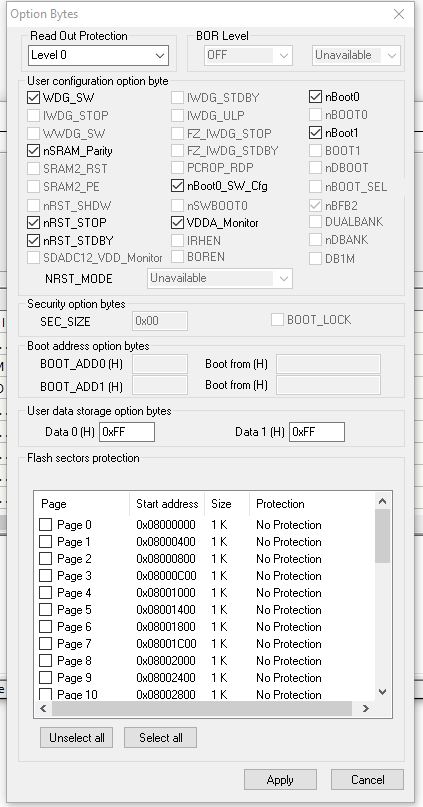Screen dimensions: 423x807
Task: Click the sectors list scroll down arrow
Action: [x=382, y=692]
